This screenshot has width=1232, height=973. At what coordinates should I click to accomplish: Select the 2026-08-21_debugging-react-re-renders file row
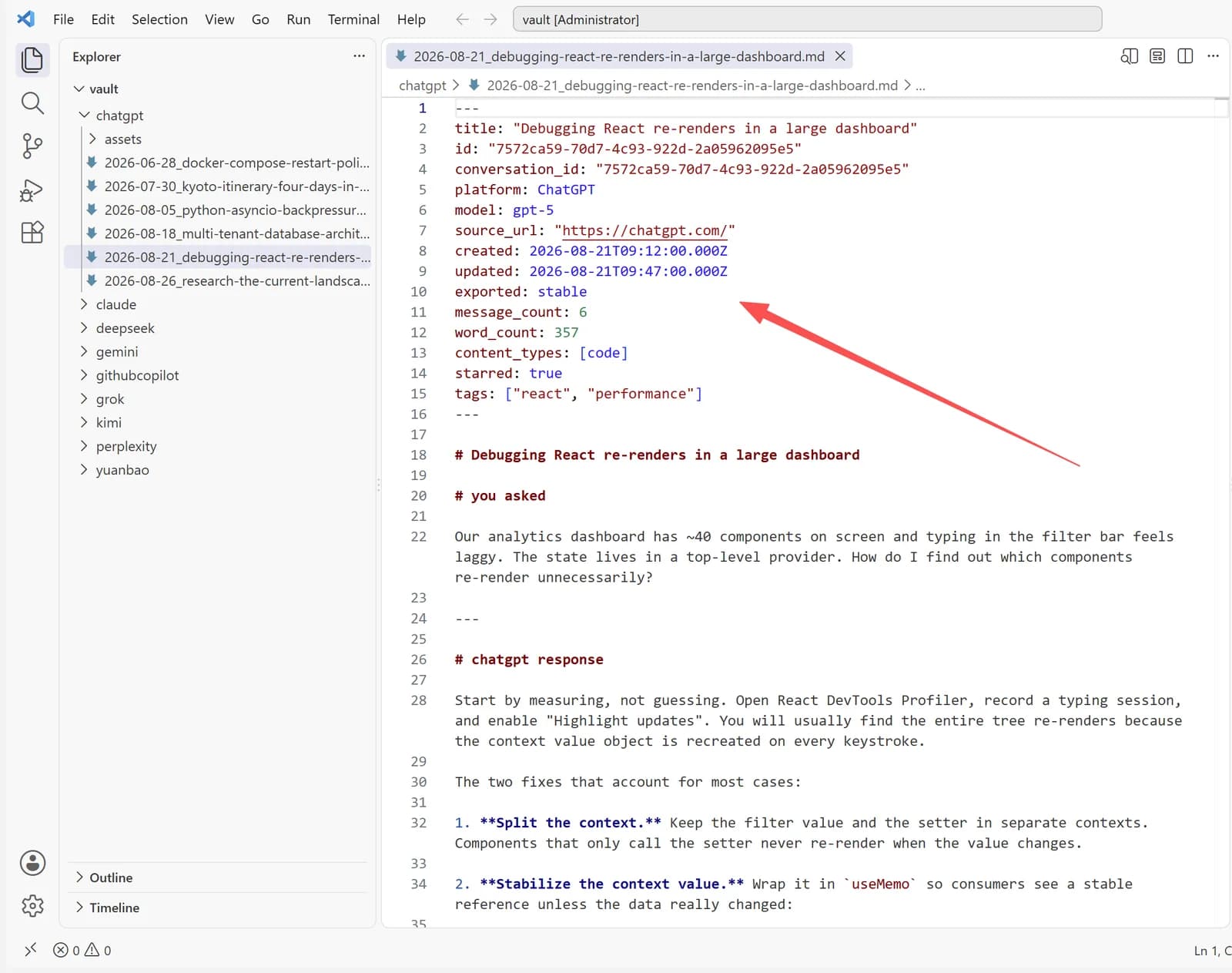point(219,257)
